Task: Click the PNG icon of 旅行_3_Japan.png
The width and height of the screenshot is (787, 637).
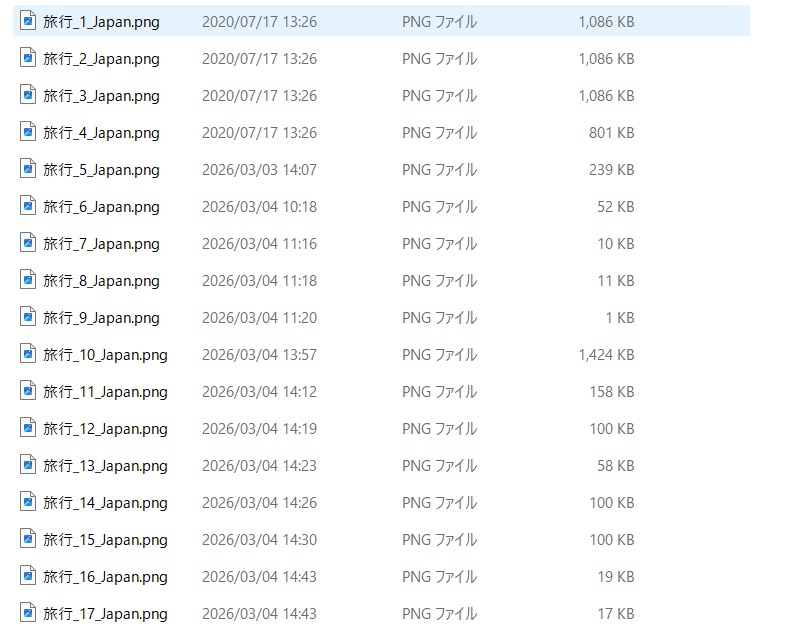Action: (28, 95)
